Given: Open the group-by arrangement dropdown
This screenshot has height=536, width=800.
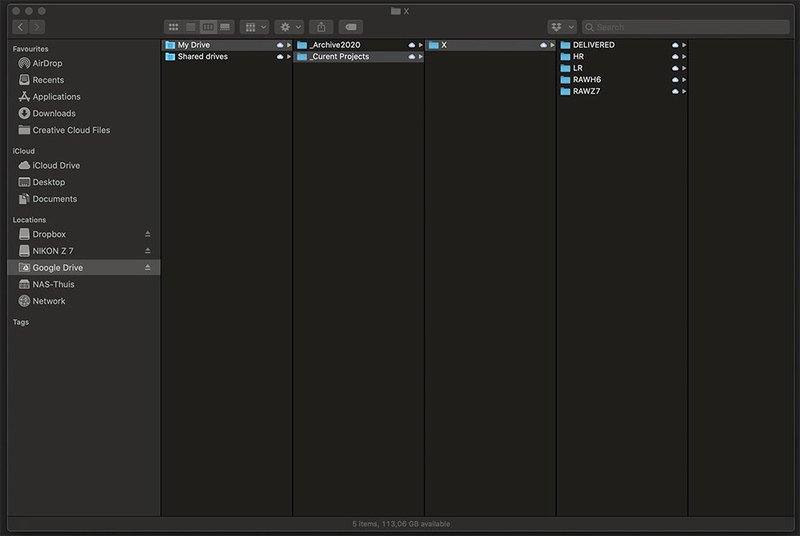Looking at the screenshot, I should (255, 27).
